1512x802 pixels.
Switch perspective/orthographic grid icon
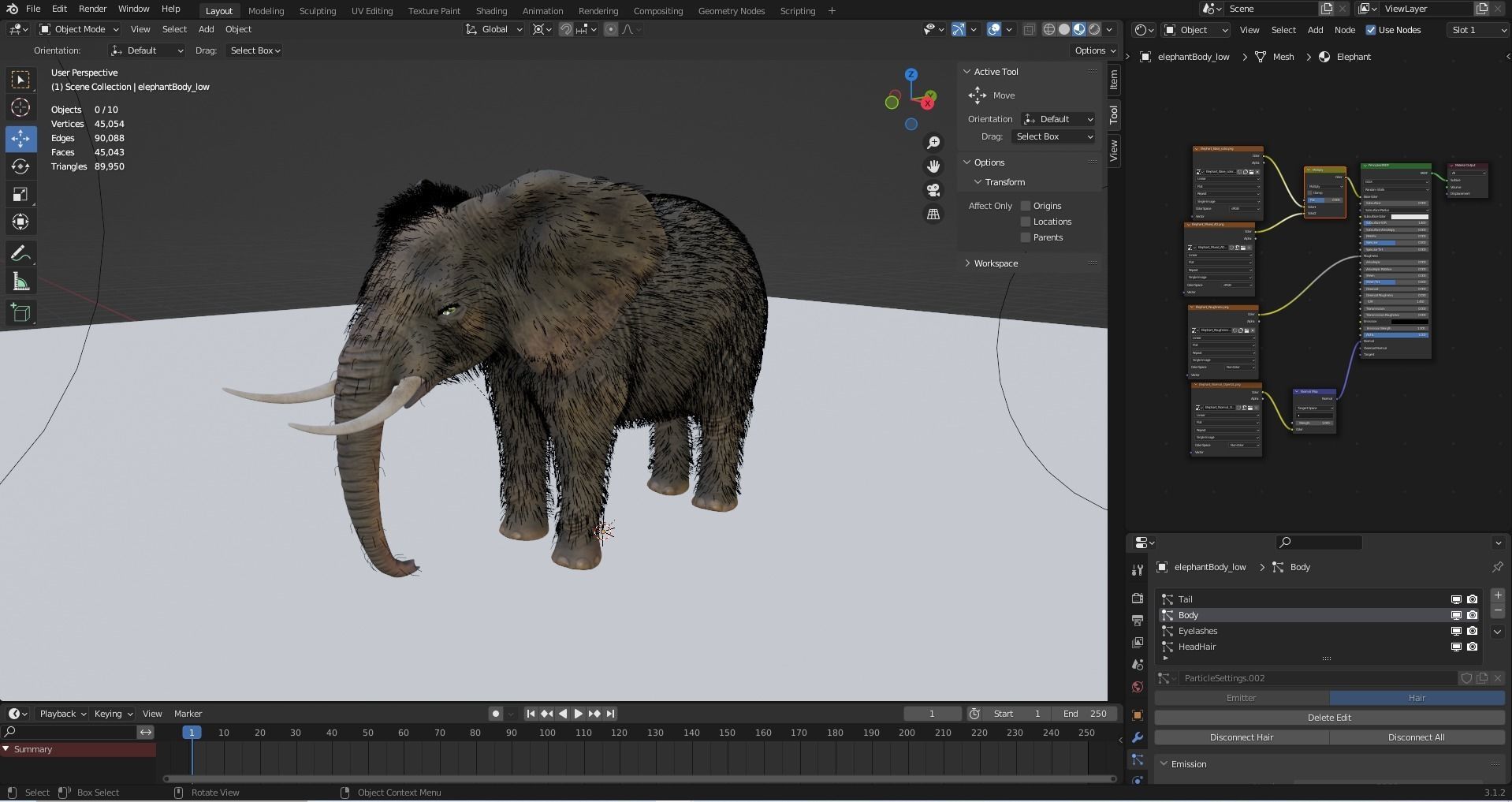933,214
